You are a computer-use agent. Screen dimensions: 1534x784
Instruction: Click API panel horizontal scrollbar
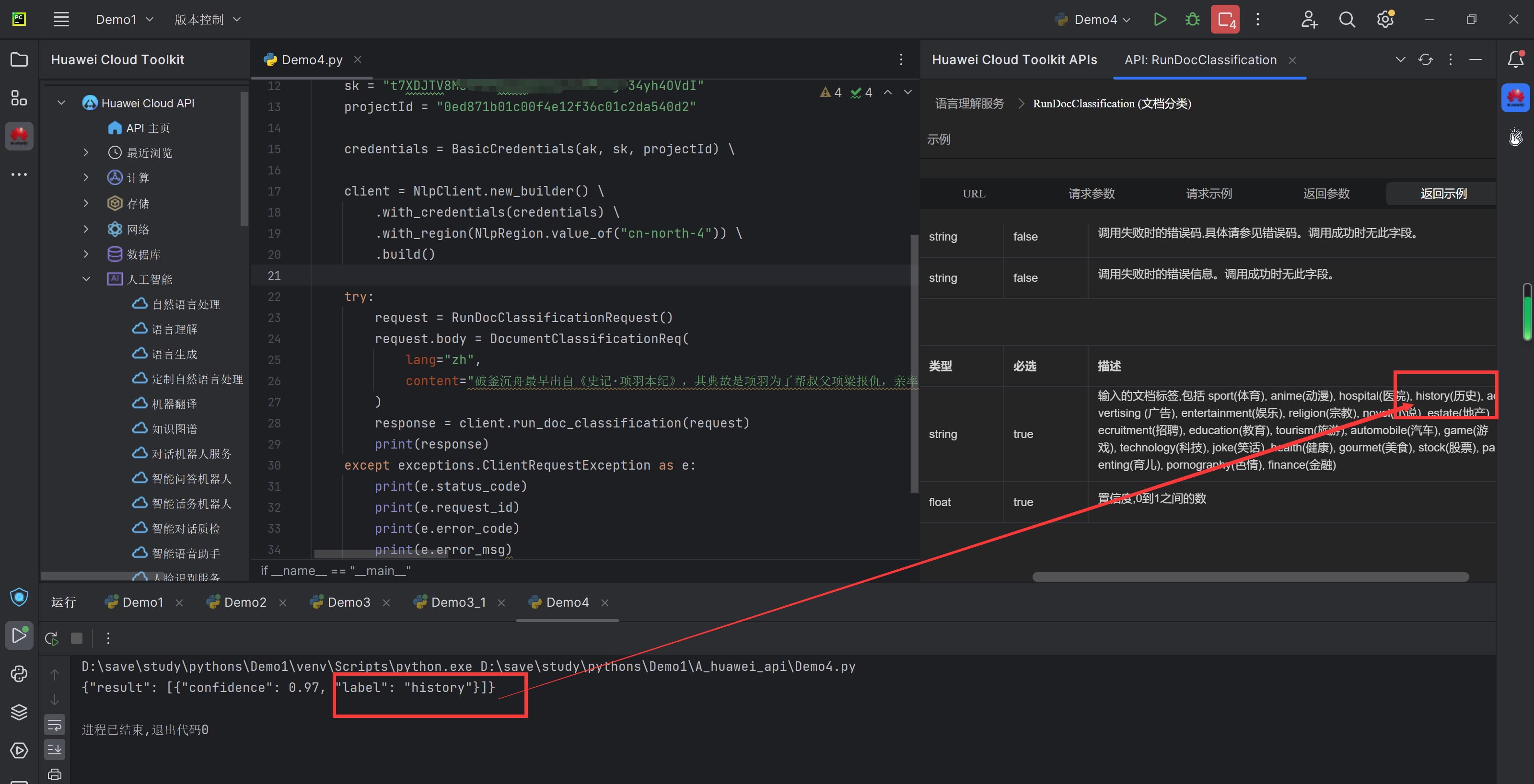point(1250,576)
